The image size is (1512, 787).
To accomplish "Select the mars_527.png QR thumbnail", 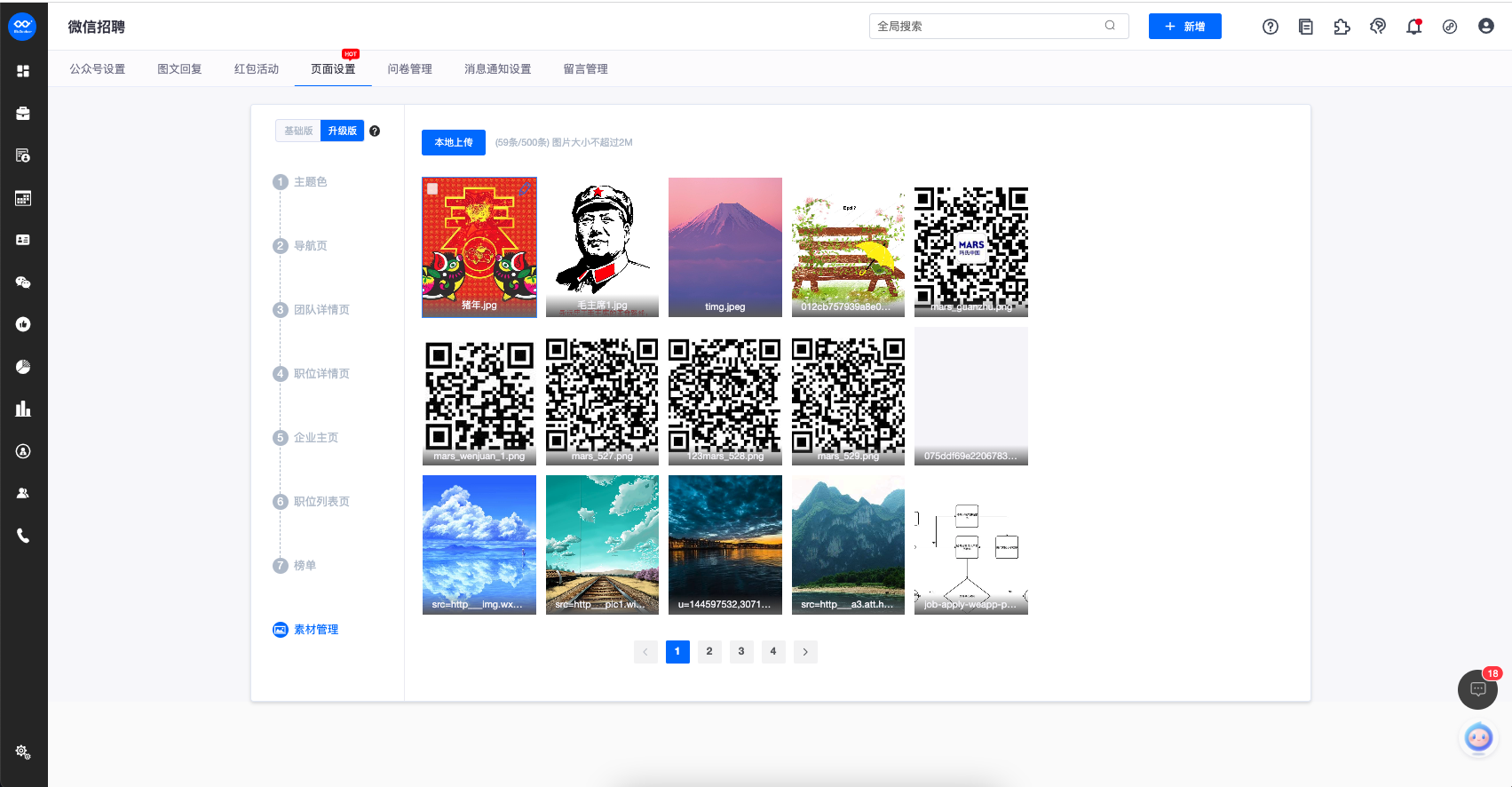I will [602, 396].
